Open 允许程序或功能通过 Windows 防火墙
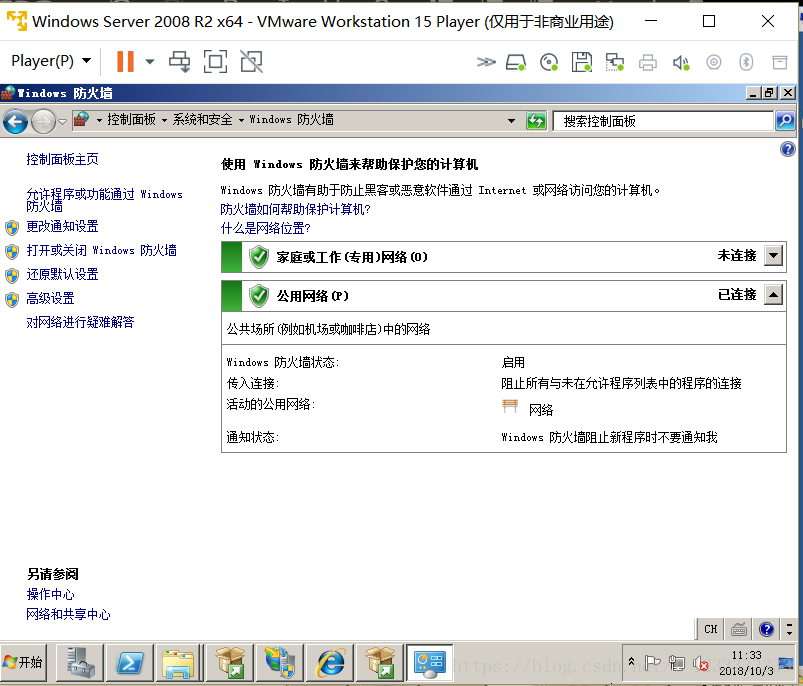This screenshot has width=803, height=686. [x=104, y=200]
